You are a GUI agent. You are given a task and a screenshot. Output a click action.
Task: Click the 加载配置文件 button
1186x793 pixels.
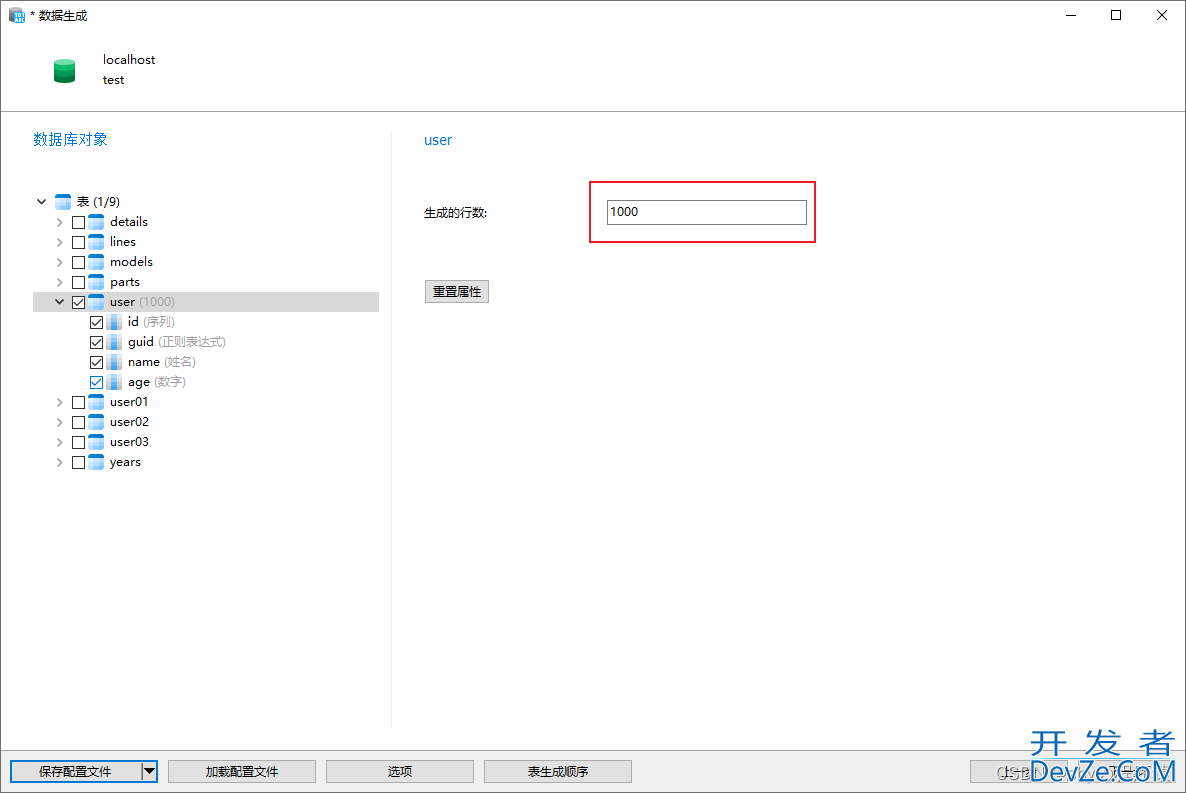pyautogui.click(x=242, y=771)
